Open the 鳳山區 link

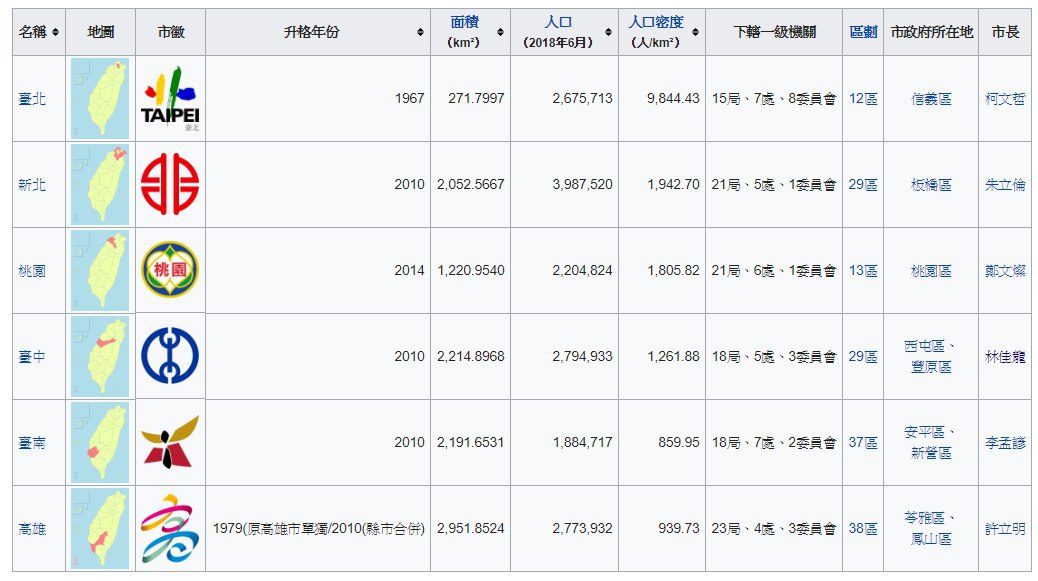931,539
